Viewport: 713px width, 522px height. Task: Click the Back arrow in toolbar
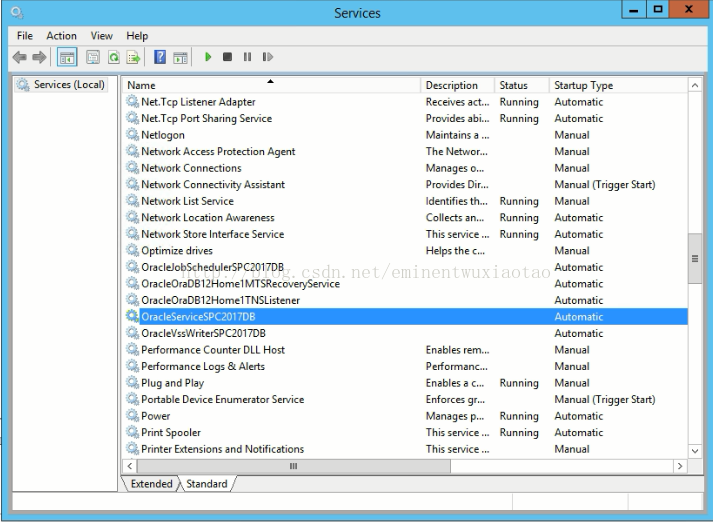click(20, 57)
